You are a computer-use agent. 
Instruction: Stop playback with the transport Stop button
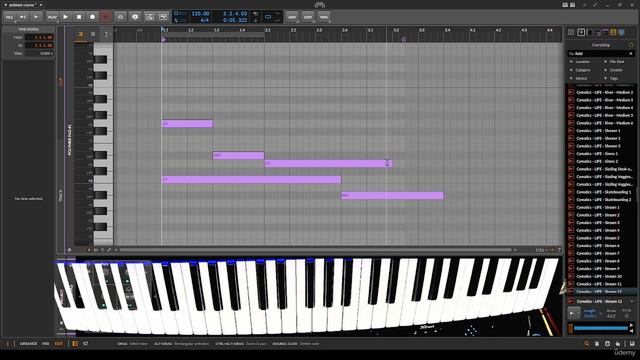79,17
